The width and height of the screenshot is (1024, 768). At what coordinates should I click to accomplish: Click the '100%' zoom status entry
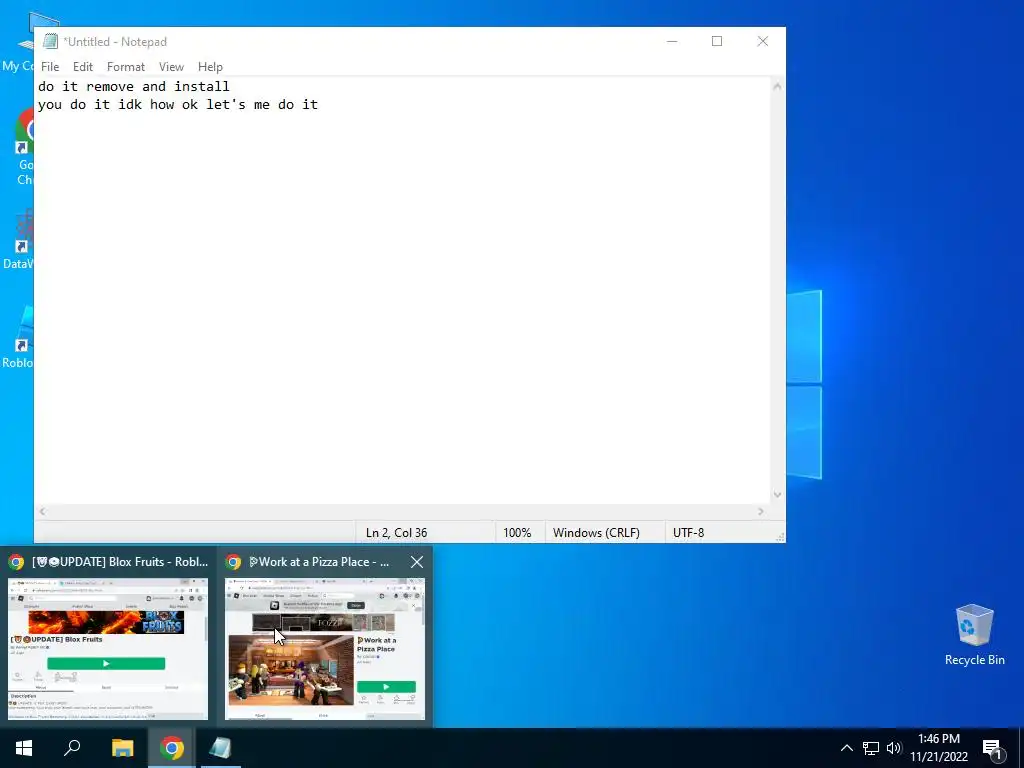(517, 532)
